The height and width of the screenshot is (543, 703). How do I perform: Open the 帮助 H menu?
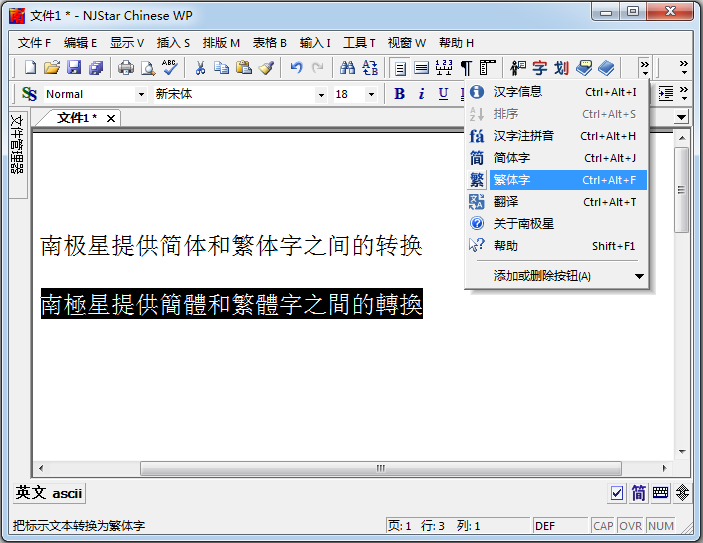tap(456, 43)
